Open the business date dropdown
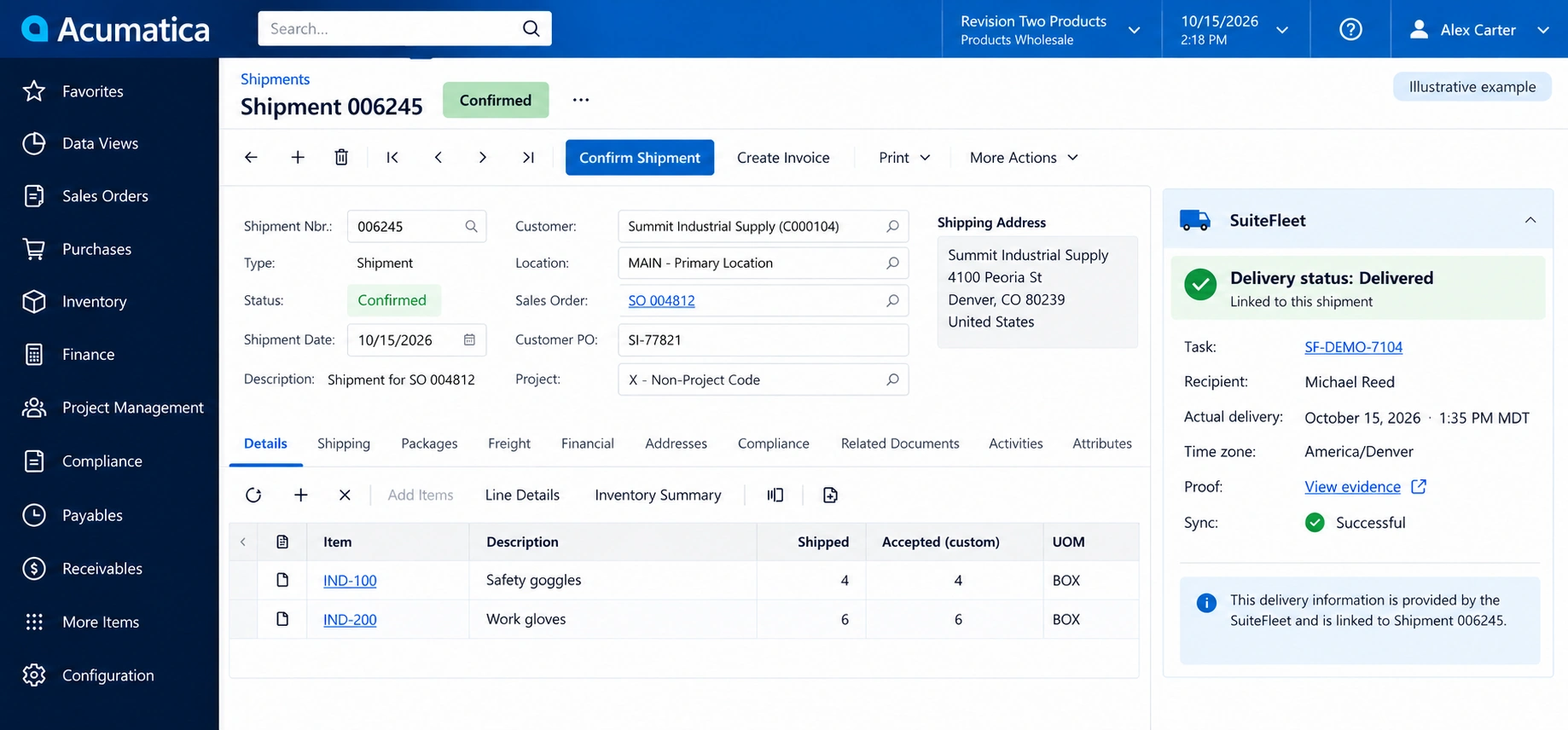1568x730 pixels. 1234,29
